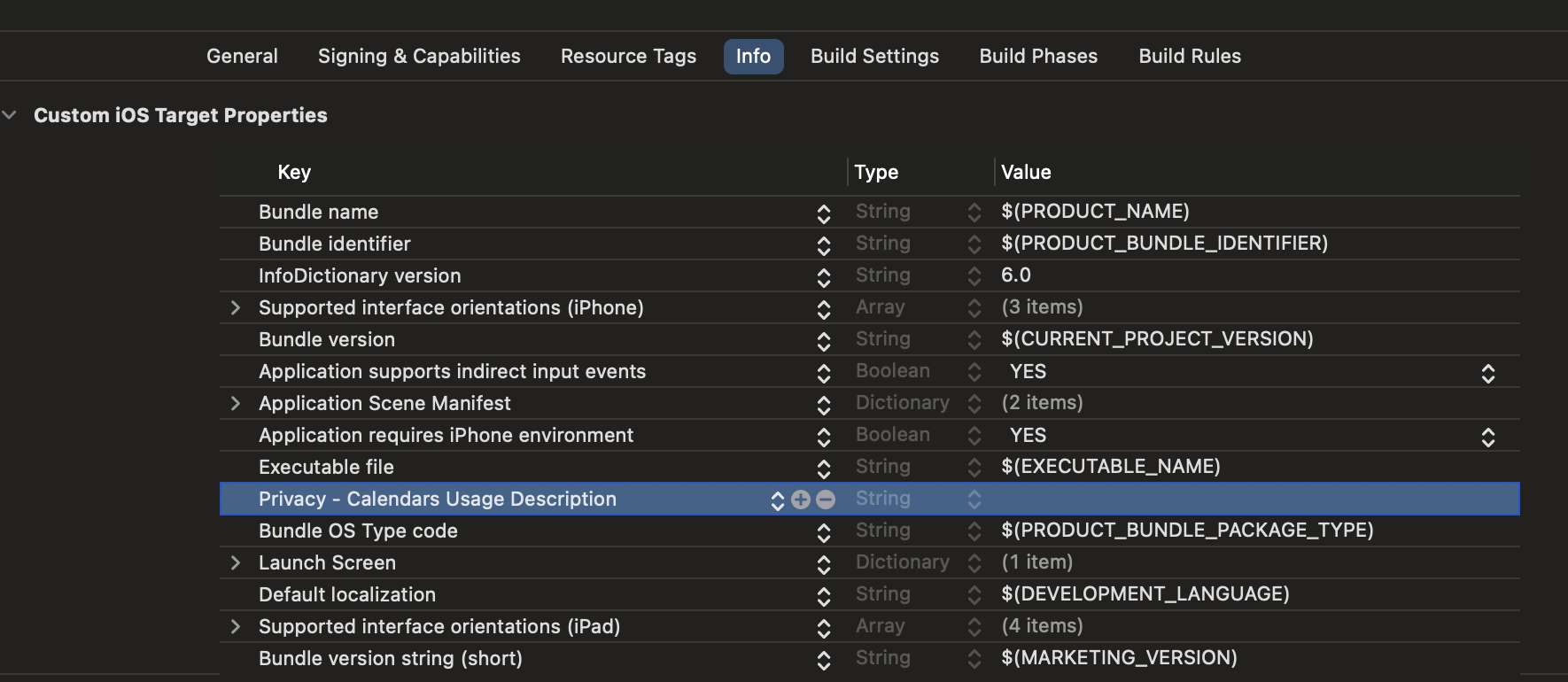Click key stepper on Privacy Calendars row
Screen dimensions: 1568x682
point(778,500)
